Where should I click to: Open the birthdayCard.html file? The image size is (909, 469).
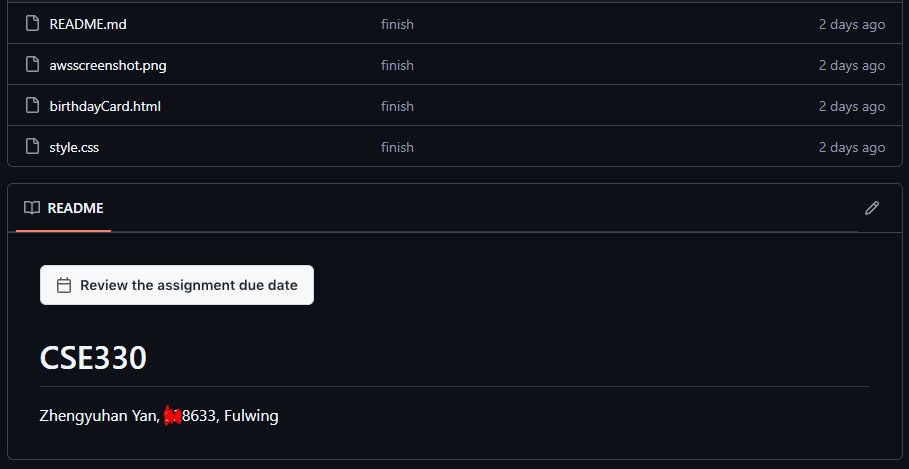pyautogui.click(x=105, y=107)
